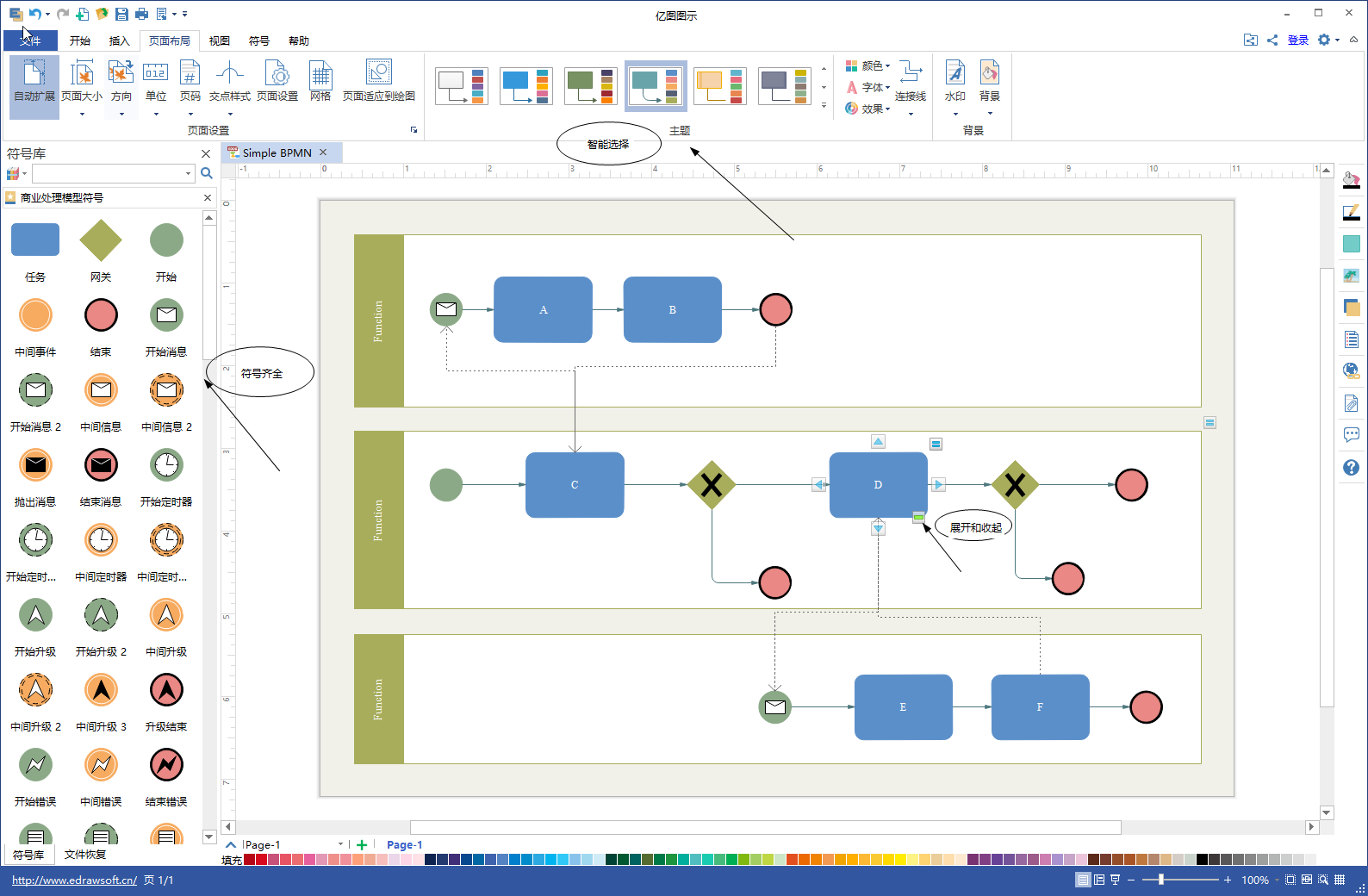Click the symbol search magnifier icon
Viewport: 1368px width, 896px height.
pyautogui.click(x=207, y=173)
